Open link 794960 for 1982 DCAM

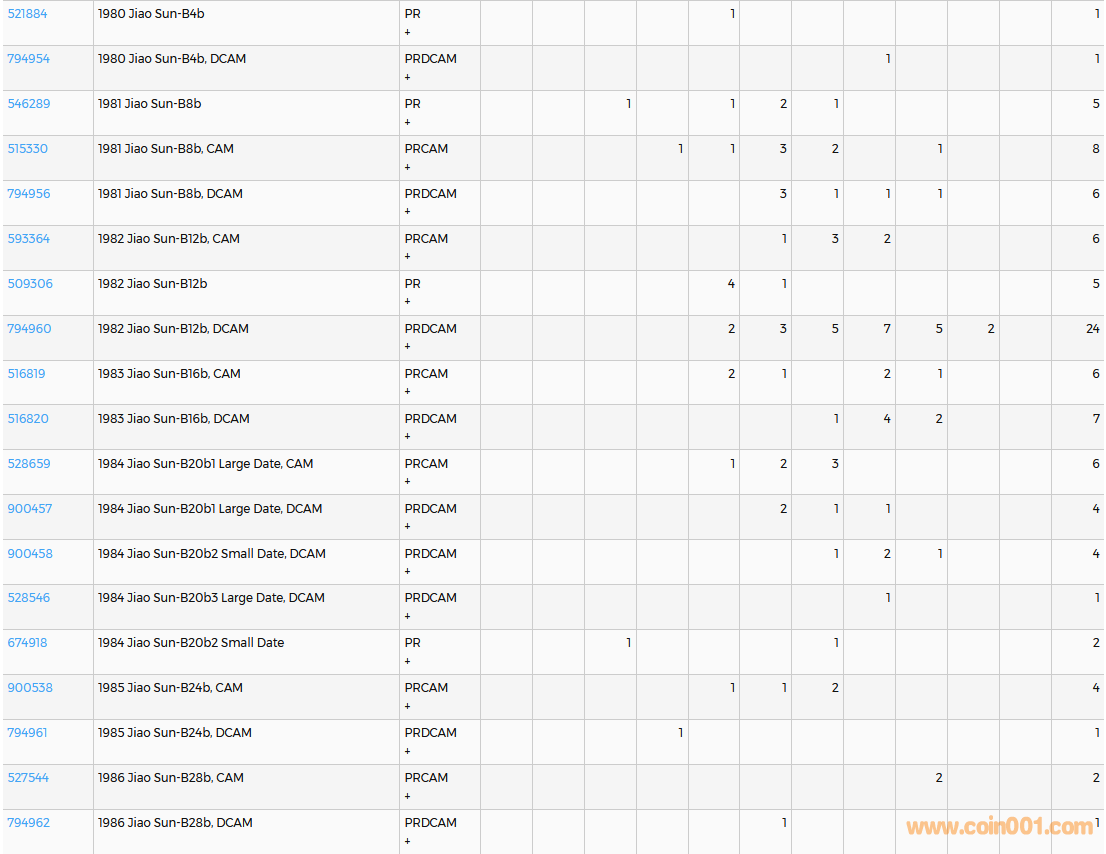[x=29, y=329]
